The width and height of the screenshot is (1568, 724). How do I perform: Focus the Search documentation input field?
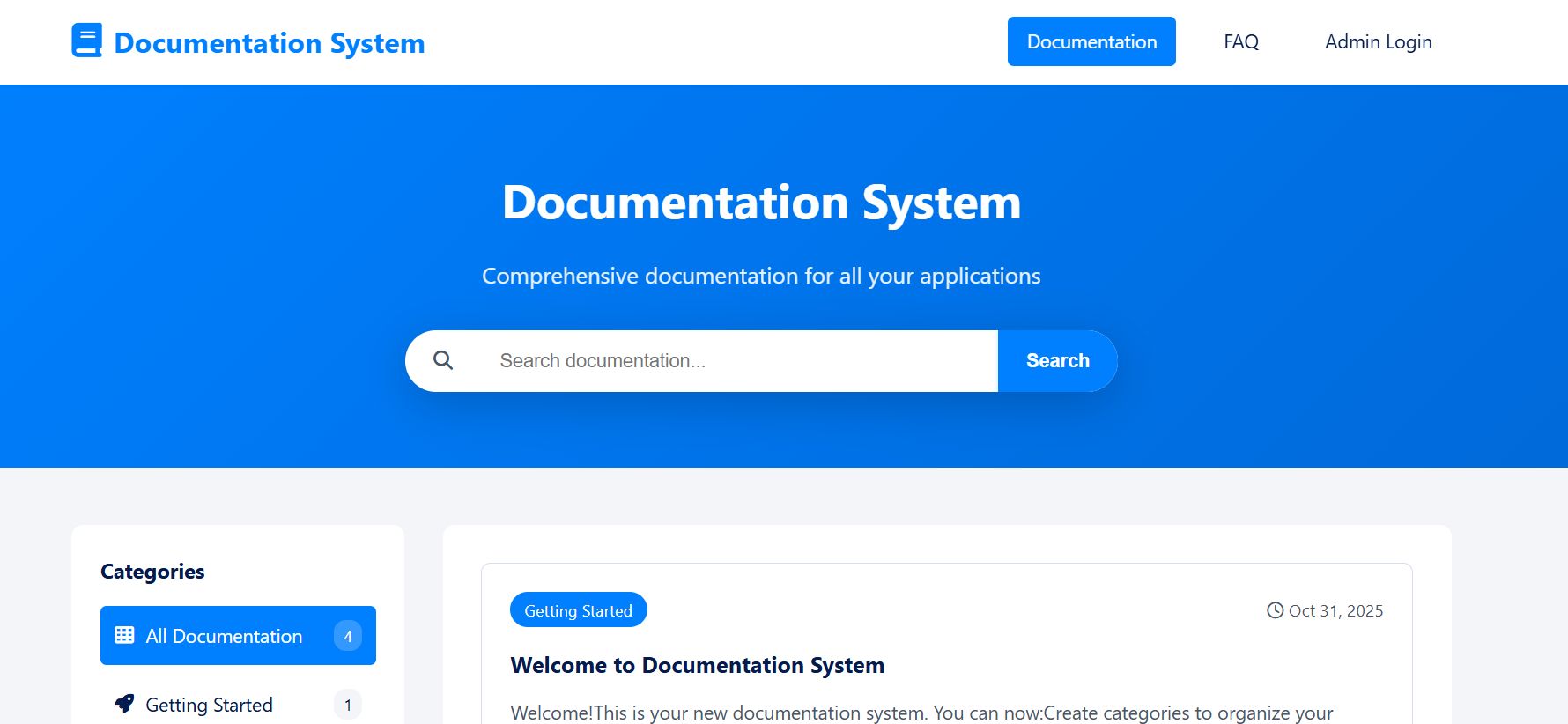tap(738, 361)
